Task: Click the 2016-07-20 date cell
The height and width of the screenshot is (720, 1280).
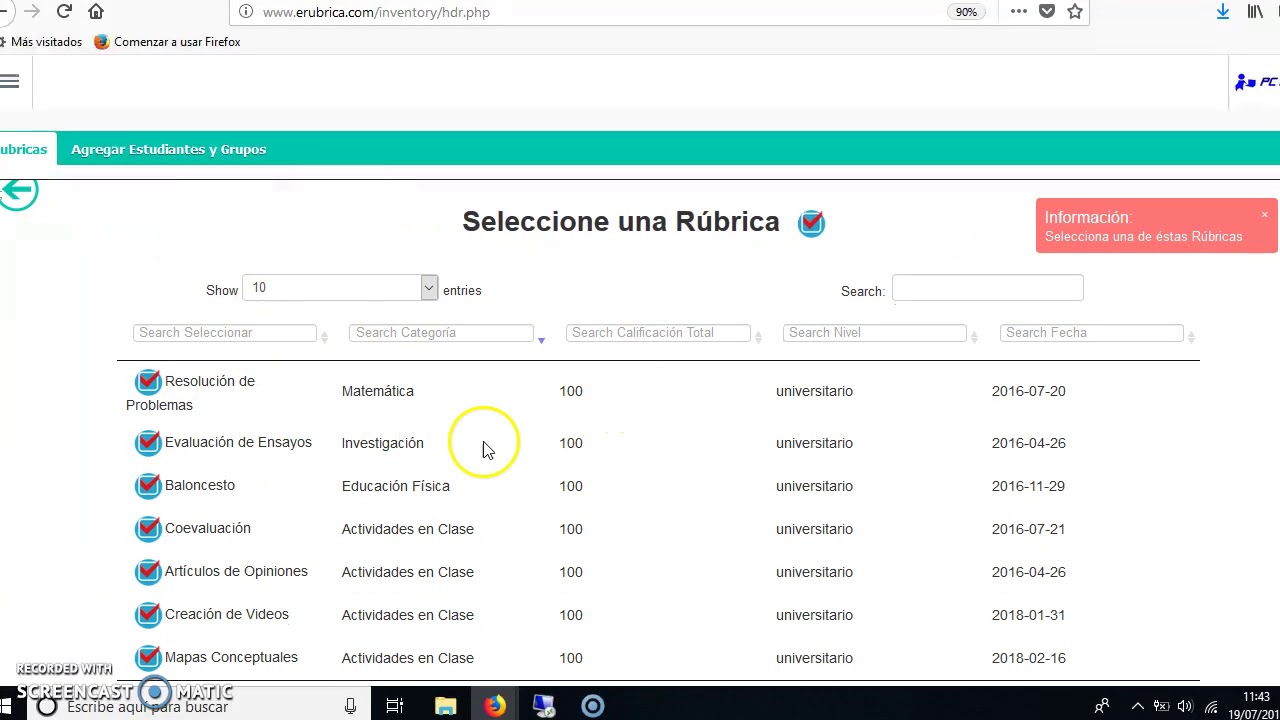Action: (1028, 391)
